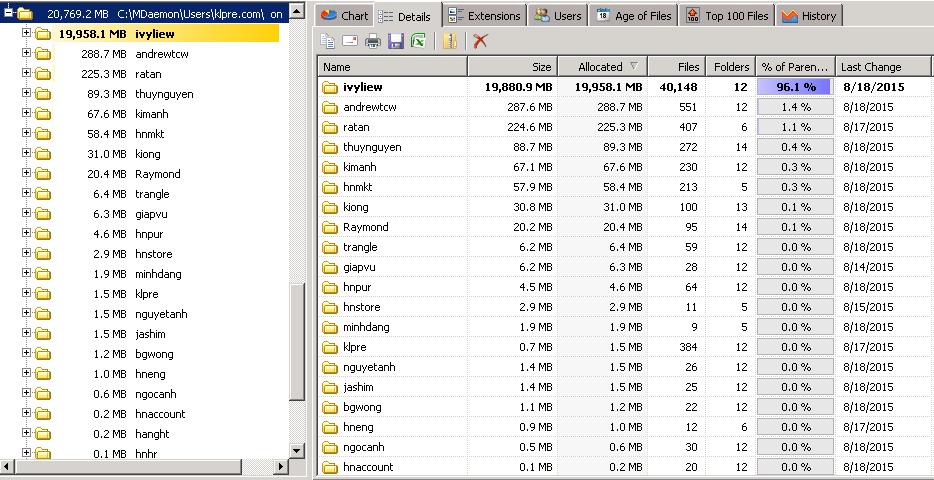Screen dimensions: 934x480
Task: Click the Raymond folder icon in Details list
Action: click(x=329, y=227)
